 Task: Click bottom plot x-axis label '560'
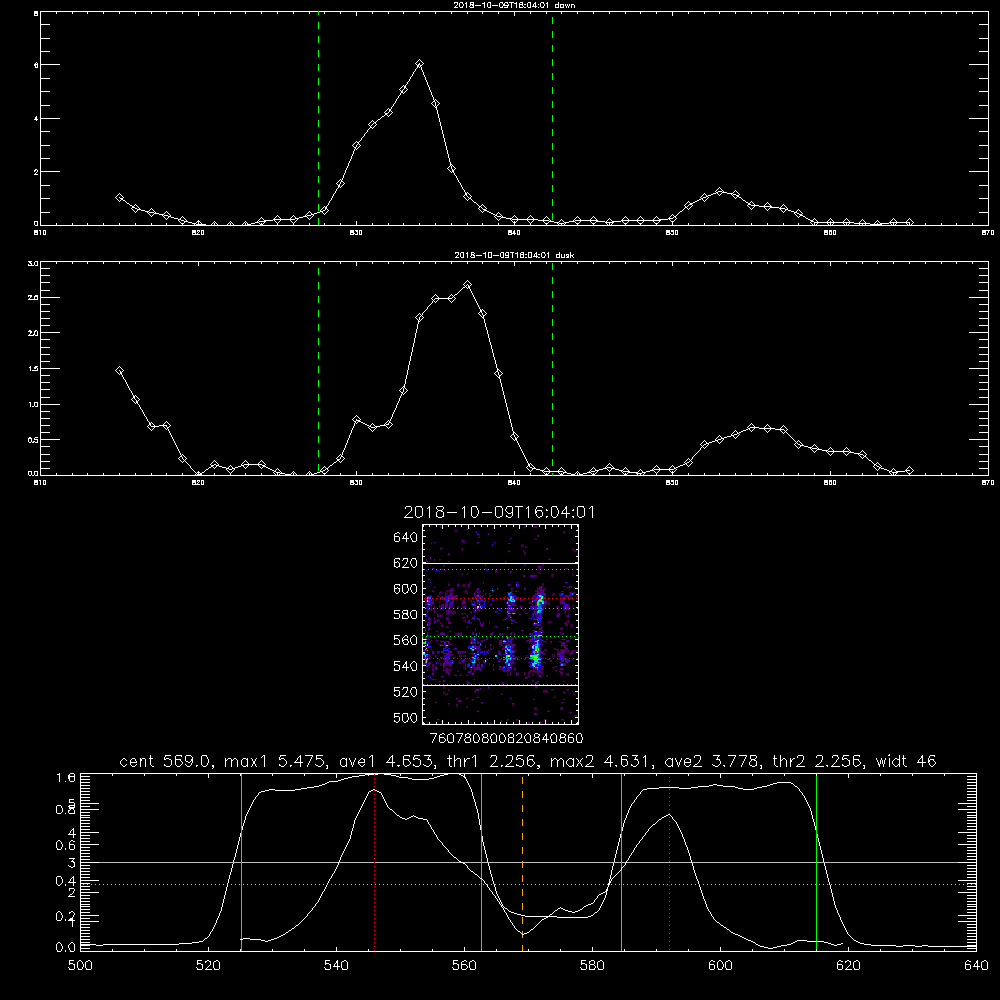click(x=464, y=966)
